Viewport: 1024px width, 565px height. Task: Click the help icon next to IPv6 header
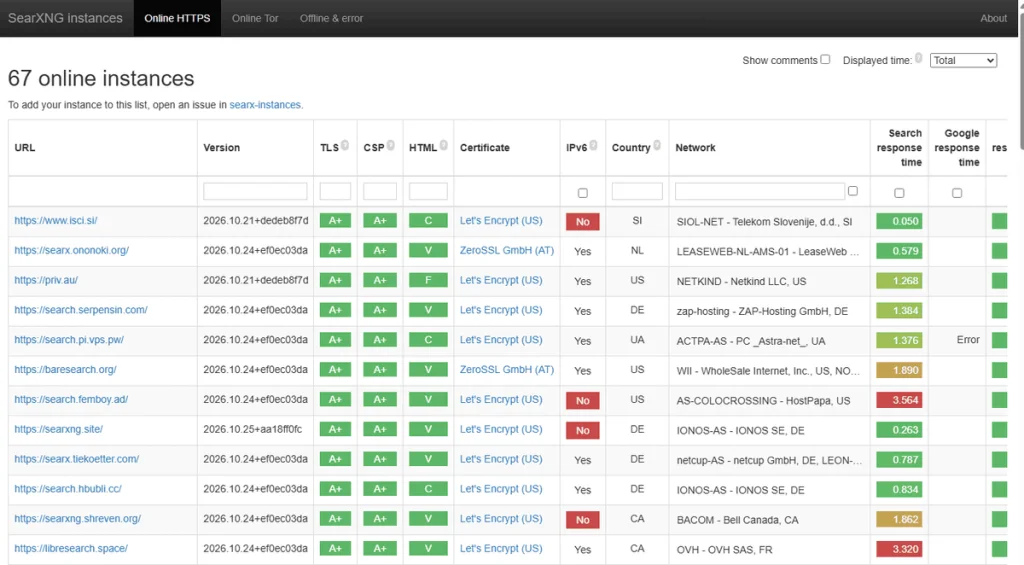coord(594,146)
